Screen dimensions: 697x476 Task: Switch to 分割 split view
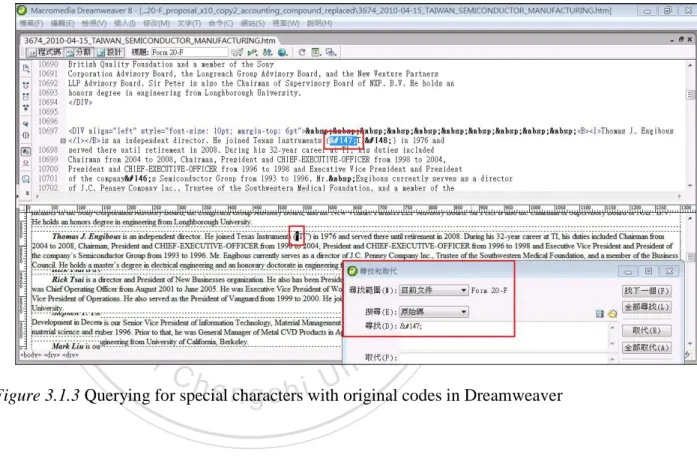pyautogui.click(x=78, y=52)
